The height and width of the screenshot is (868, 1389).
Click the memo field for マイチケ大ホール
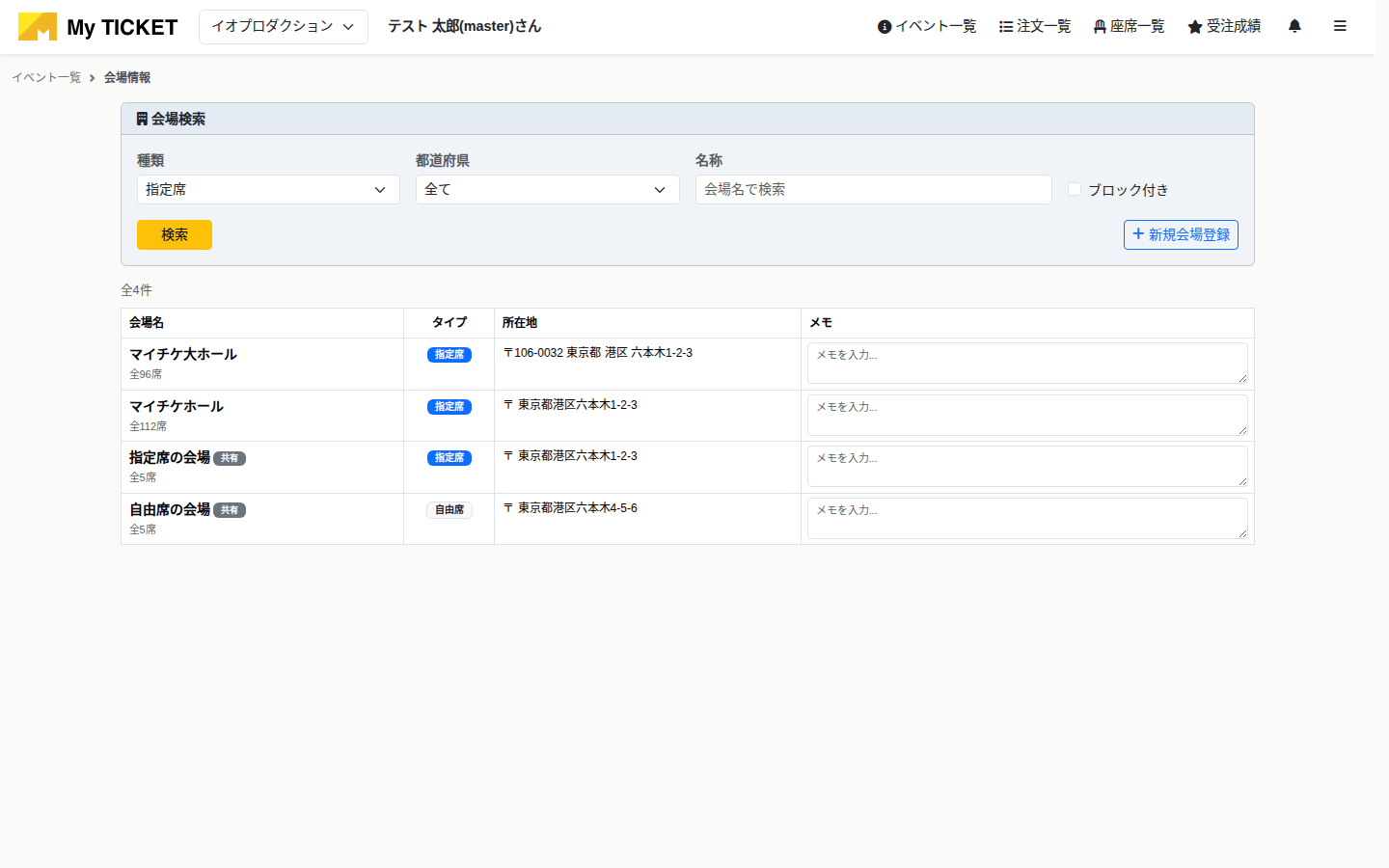[1027, 363]
